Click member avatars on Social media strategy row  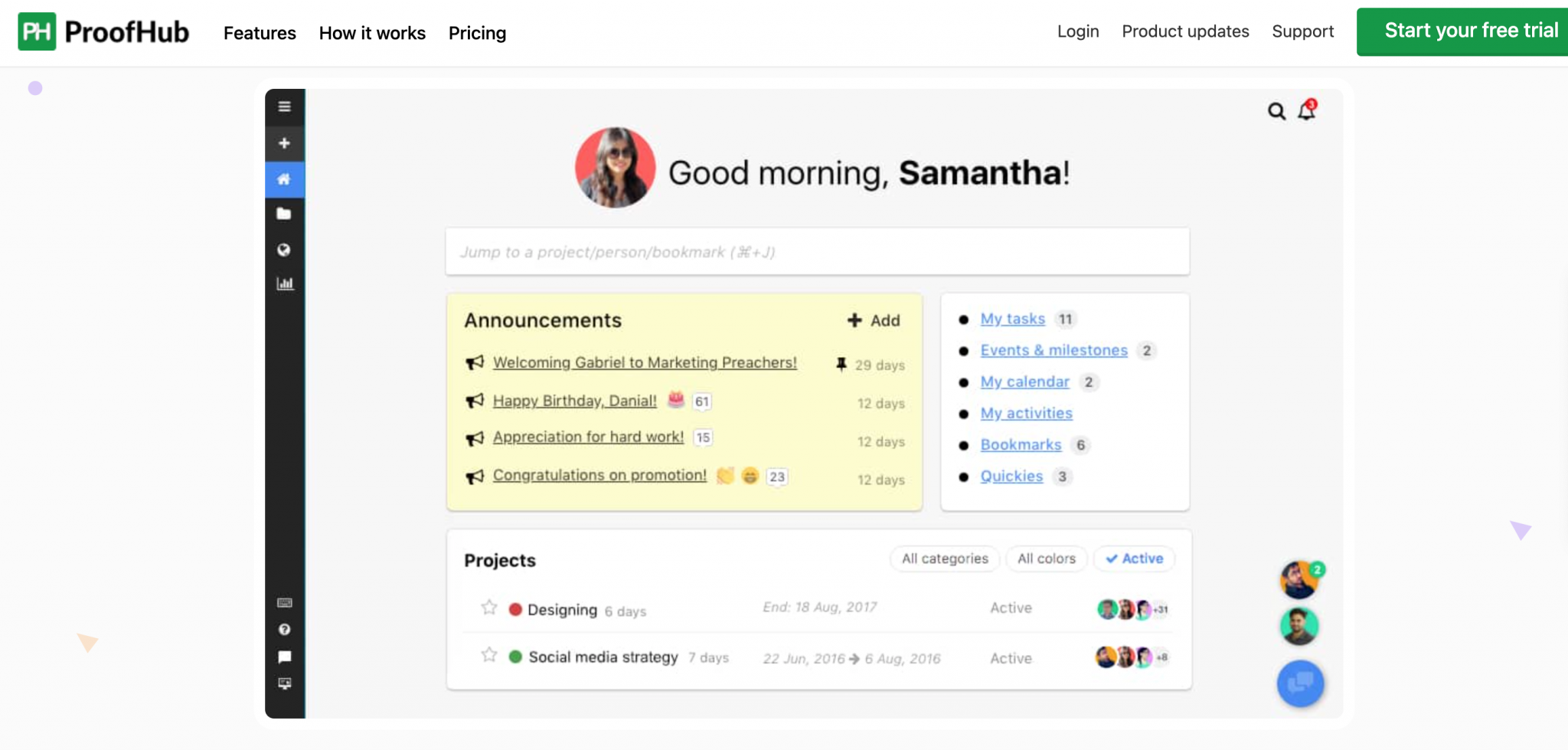tap(1132, 657)
